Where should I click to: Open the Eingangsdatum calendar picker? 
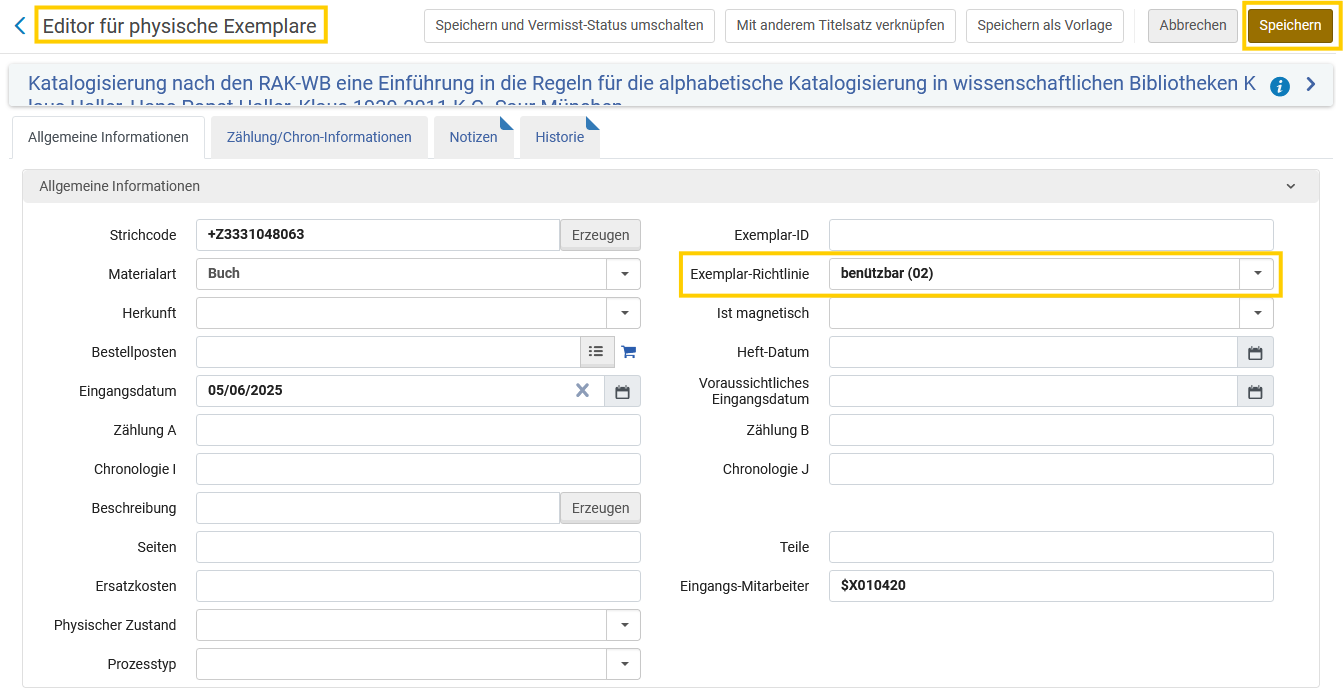click(622, 391)
